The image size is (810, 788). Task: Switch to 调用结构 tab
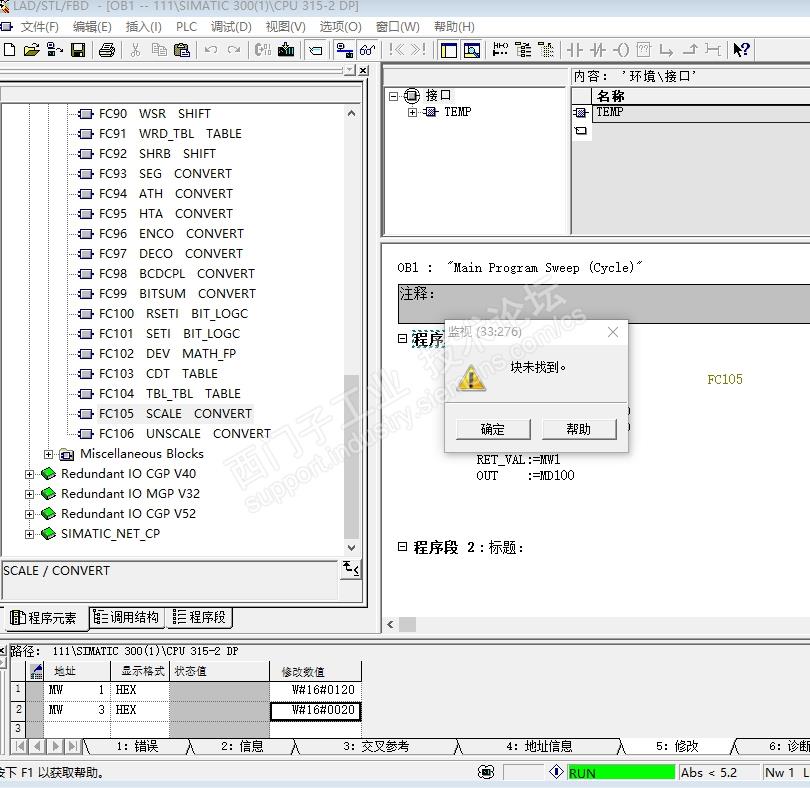pos(127,617)
